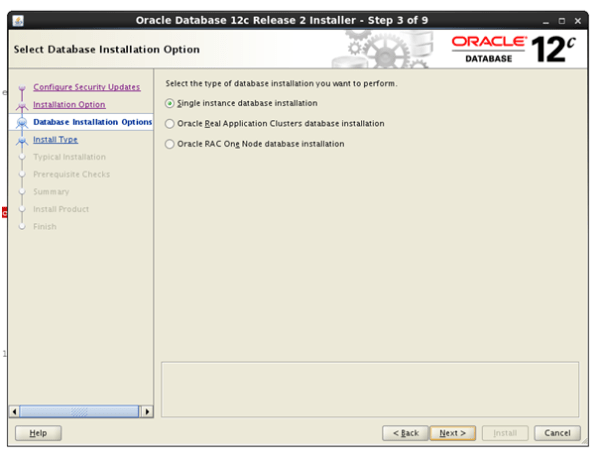
Task: Cancel the Oracle installer
Action: [x=558, y=433]
